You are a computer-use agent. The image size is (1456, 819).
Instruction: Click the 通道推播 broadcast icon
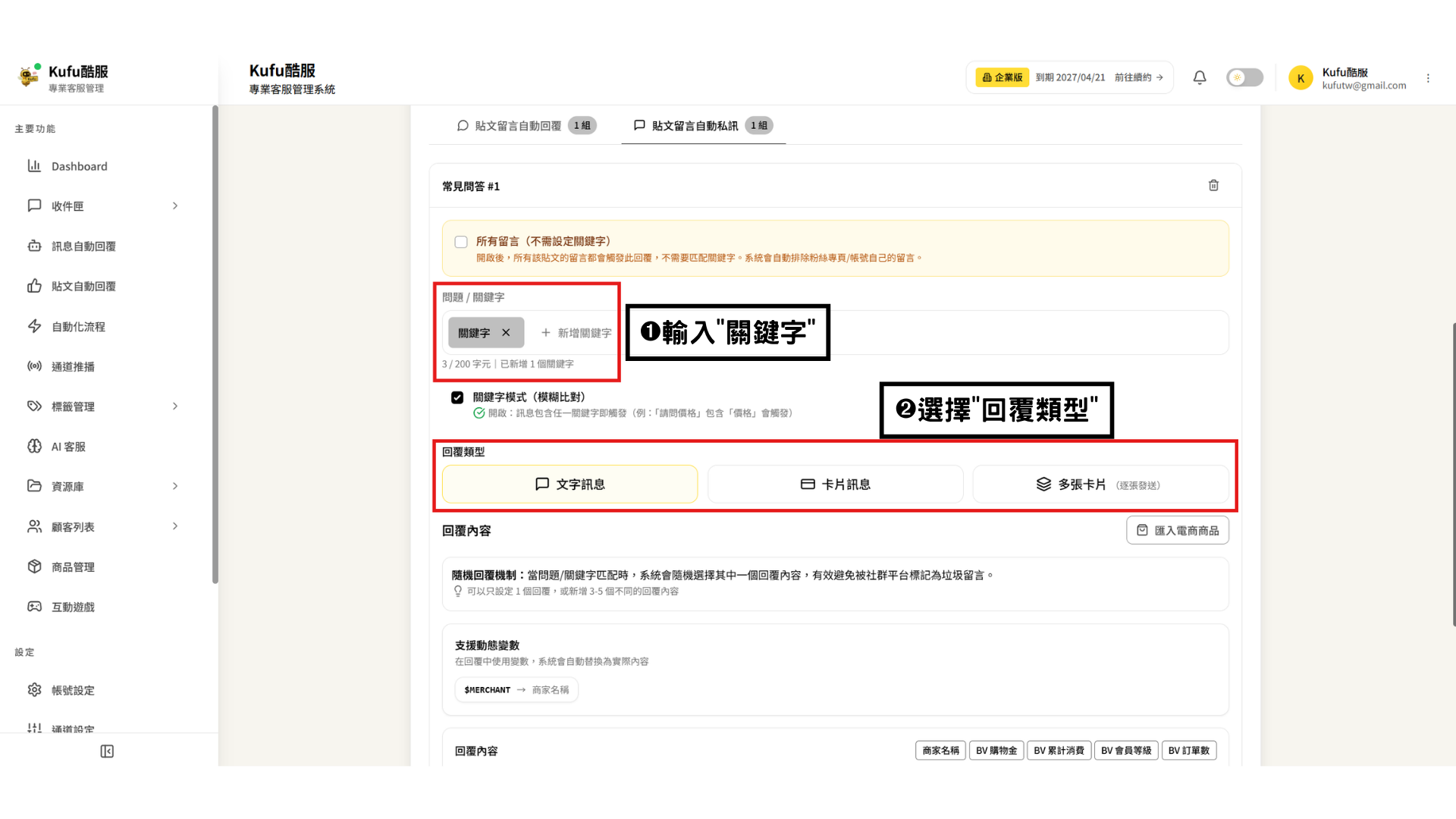point(34,366)
